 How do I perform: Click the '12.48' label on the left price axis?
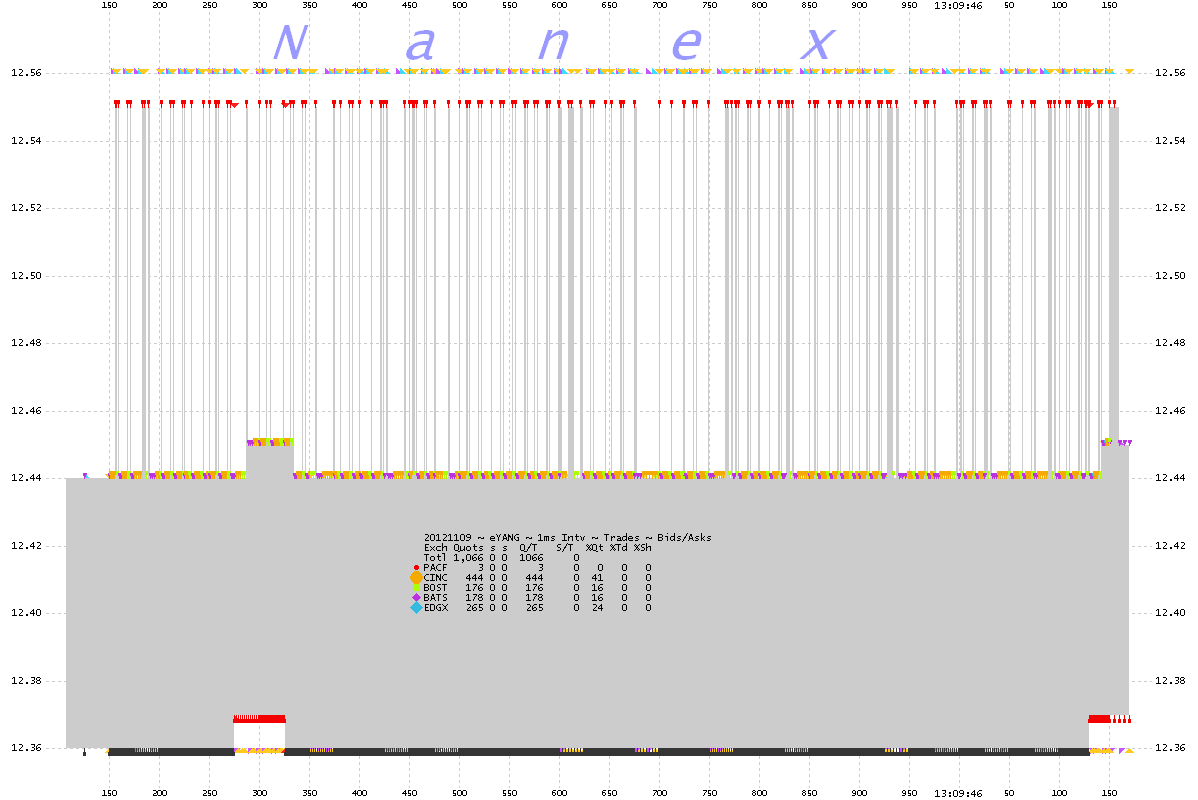click(x=26, y=343)
